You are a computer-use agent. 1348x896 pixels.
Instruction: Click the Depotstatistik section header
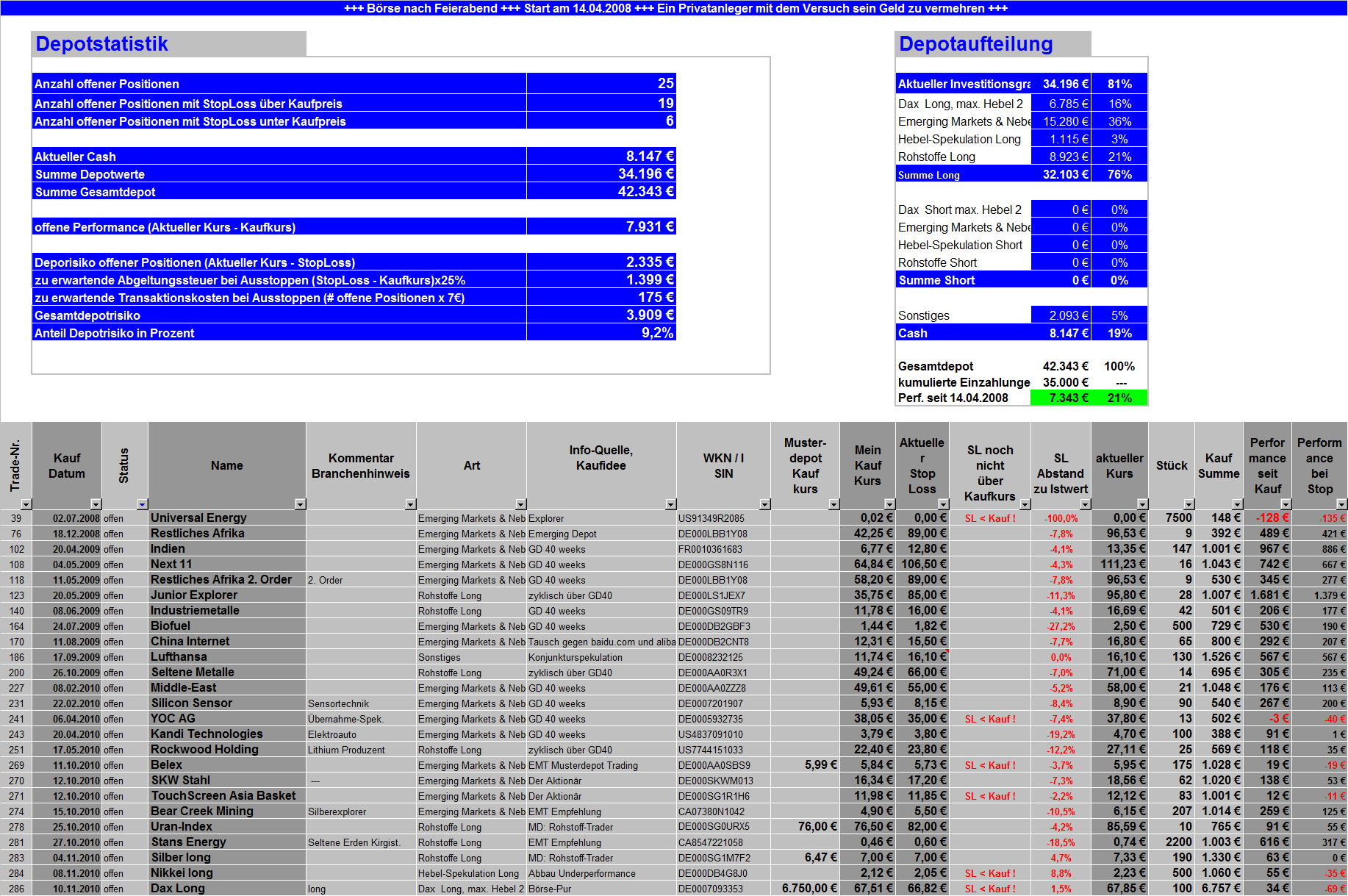(x=100, y=43)
